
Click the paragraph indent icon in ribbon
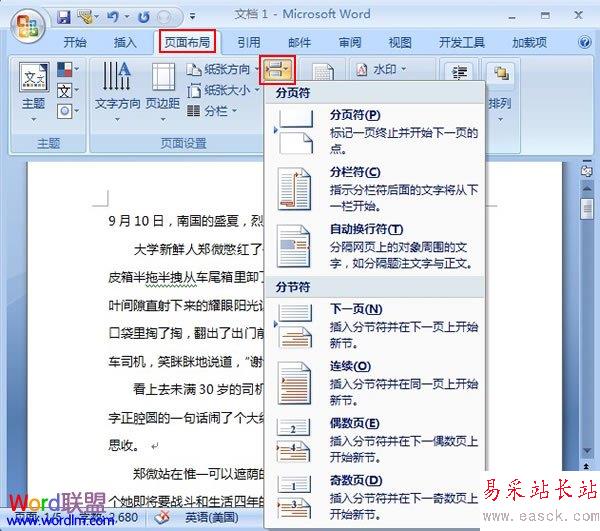[459, 72]
